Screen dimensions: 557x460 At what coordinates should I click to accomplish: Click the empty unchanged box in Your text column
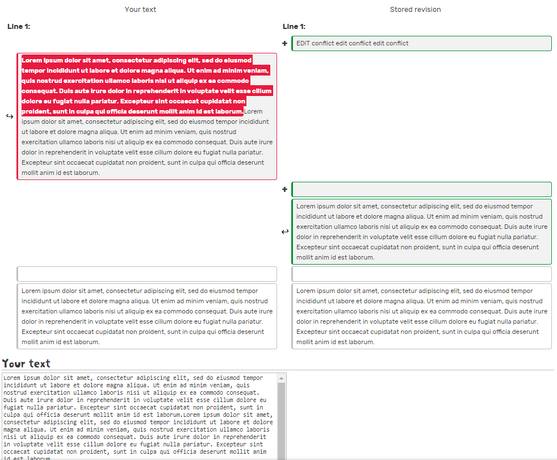(147, 274)
